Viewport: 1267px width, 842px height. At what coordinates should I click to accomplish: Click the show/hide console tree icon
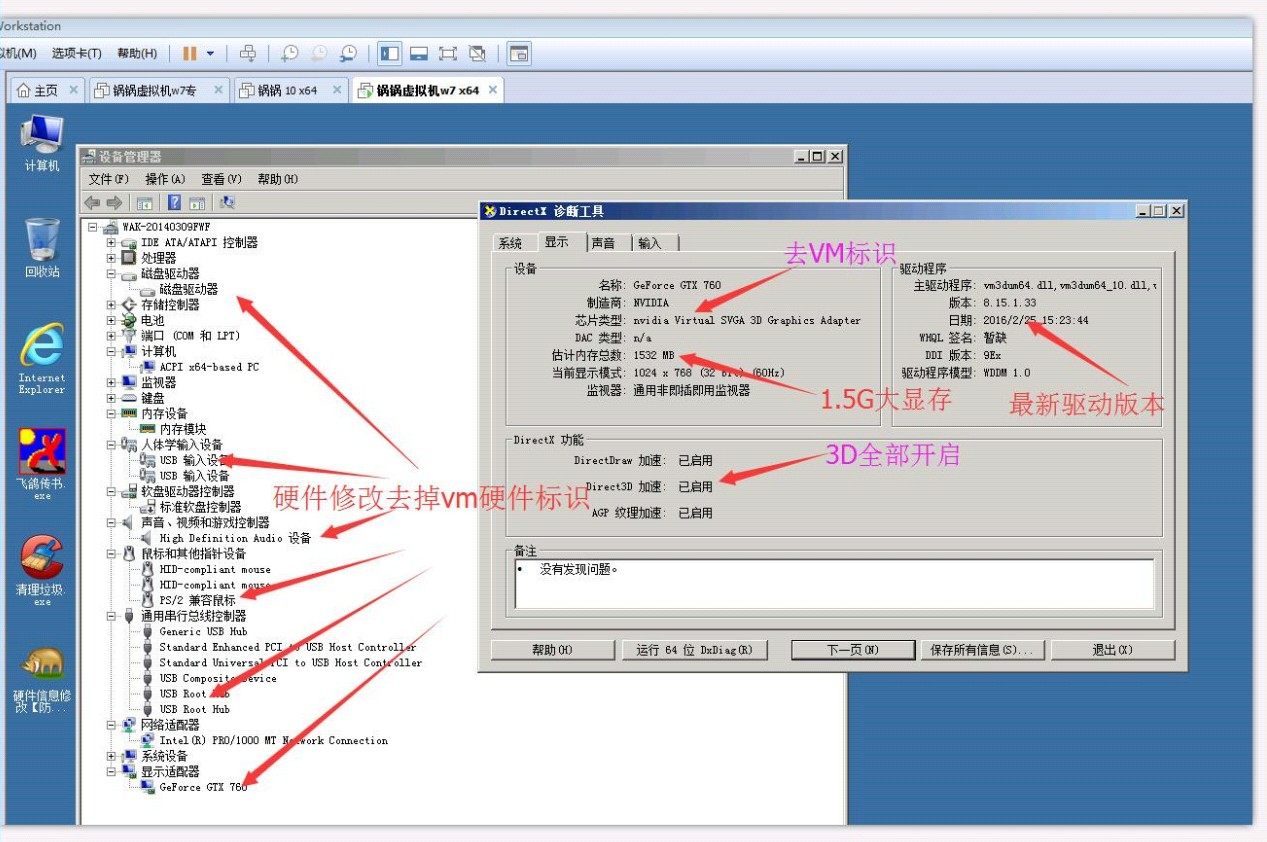144,202
